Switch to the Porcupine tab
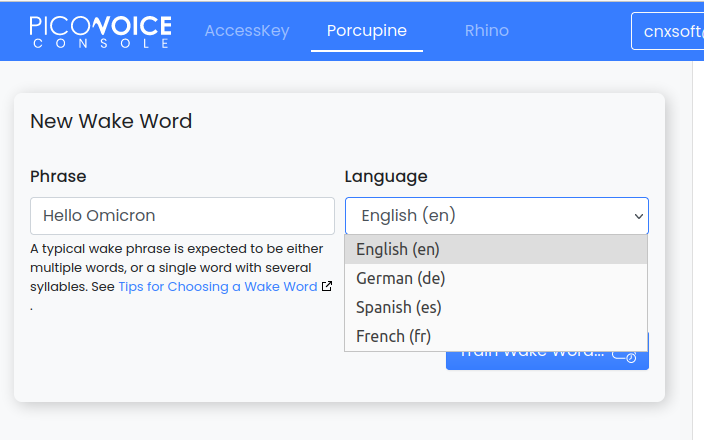The width and height of the screenshot is (704, 440). [367, 31]
